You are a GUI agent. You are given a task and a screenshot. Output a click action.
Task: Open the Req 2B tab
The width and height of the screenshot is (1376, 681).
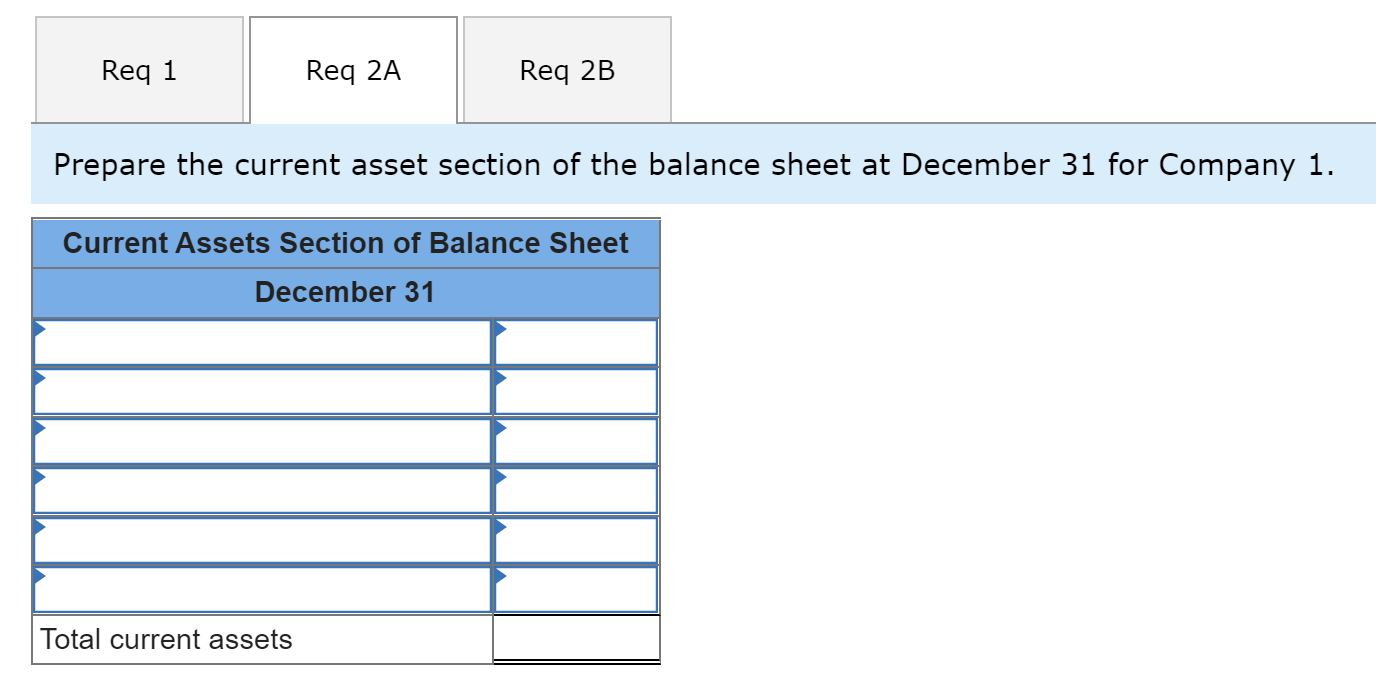coord(567,70)
